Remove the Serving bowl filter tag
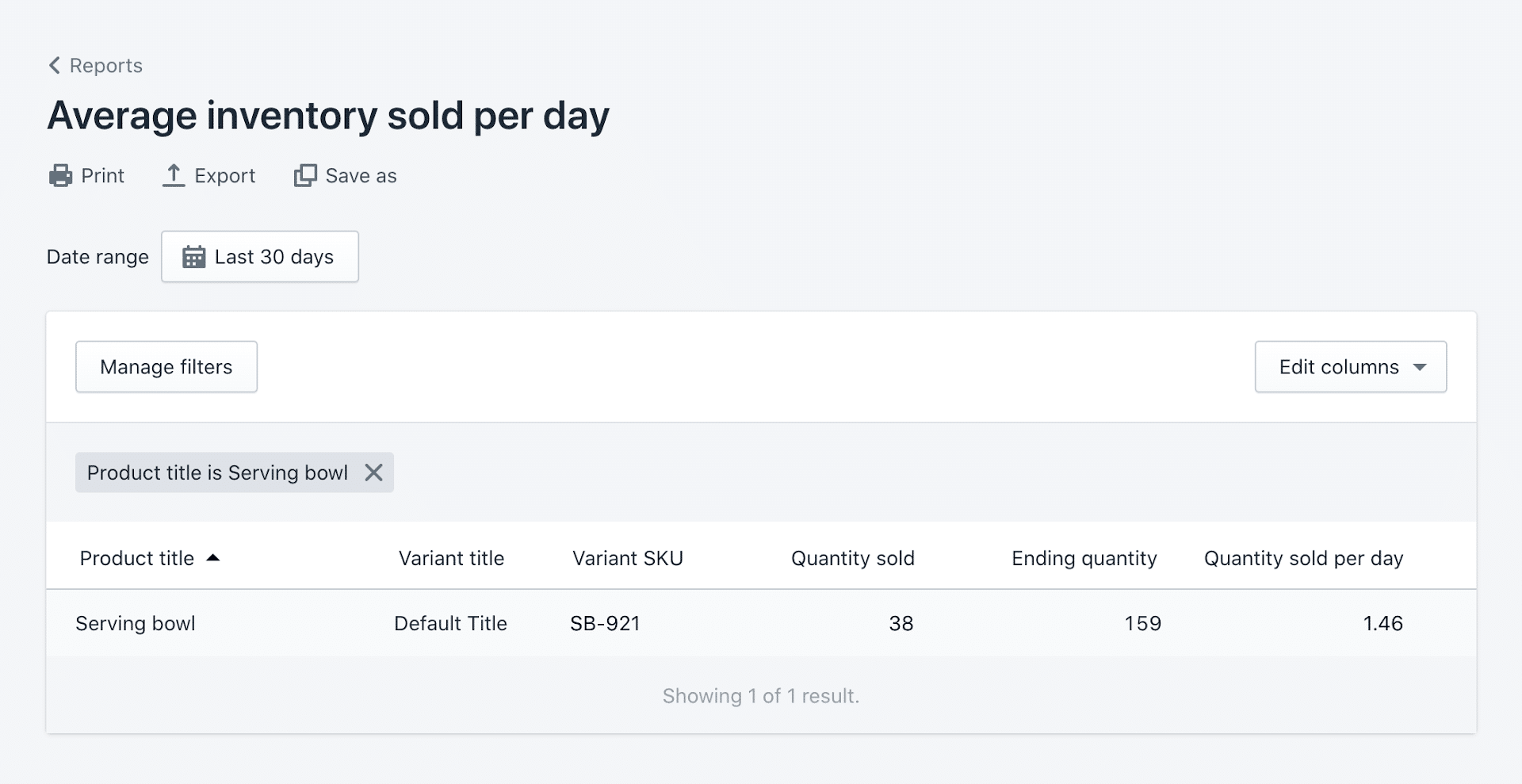Screen dimensions: 1522x784 pyautogui.click(x=373, y=472)
